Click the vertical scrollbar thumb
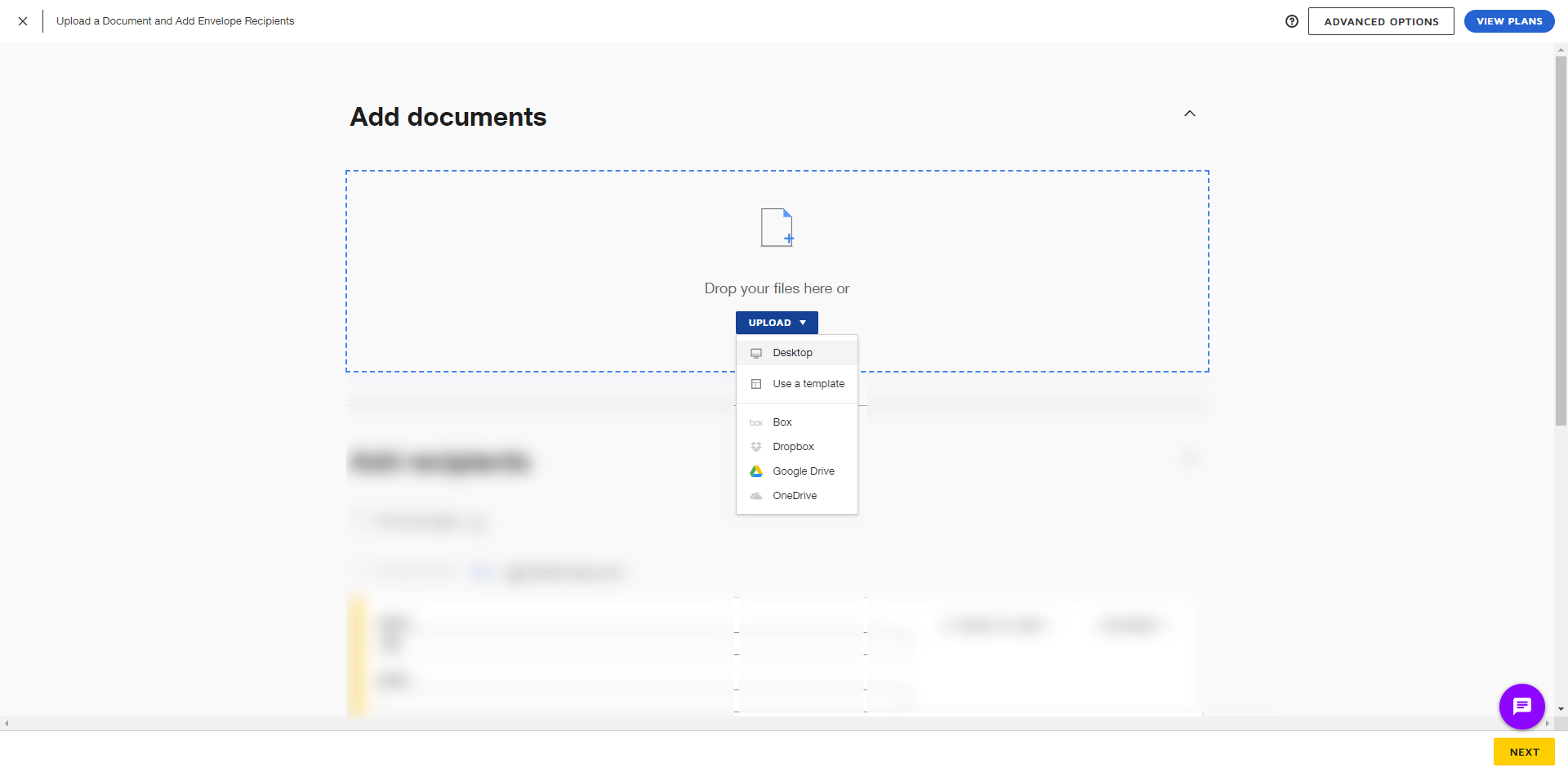The width and height of the screenshot is (1568, 772). point(1561,241)
